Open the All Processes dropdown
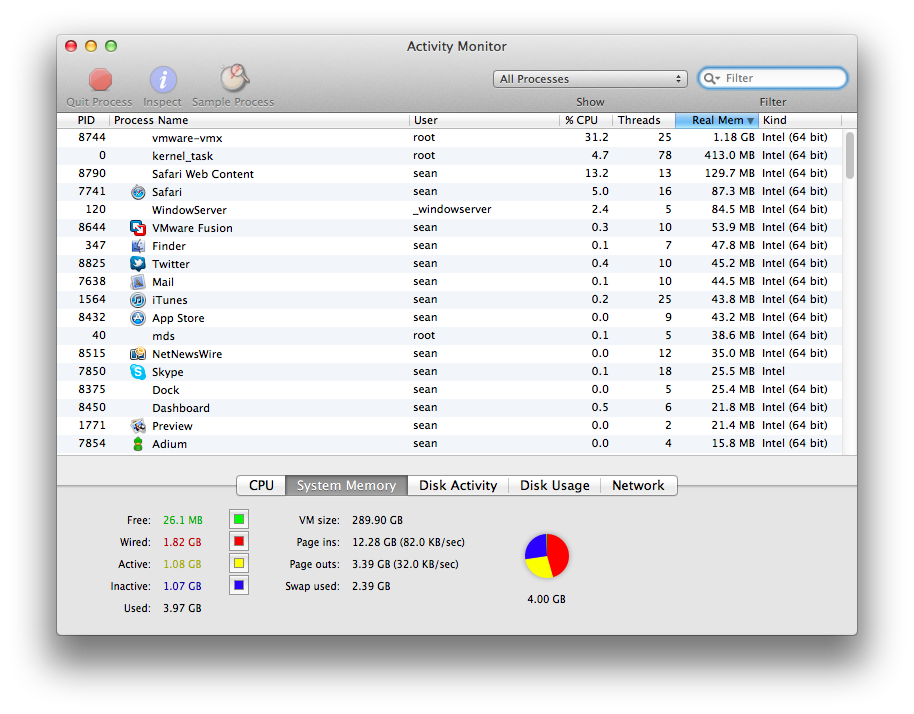Screen dimensions: 914x714 [x=590, y=79]
